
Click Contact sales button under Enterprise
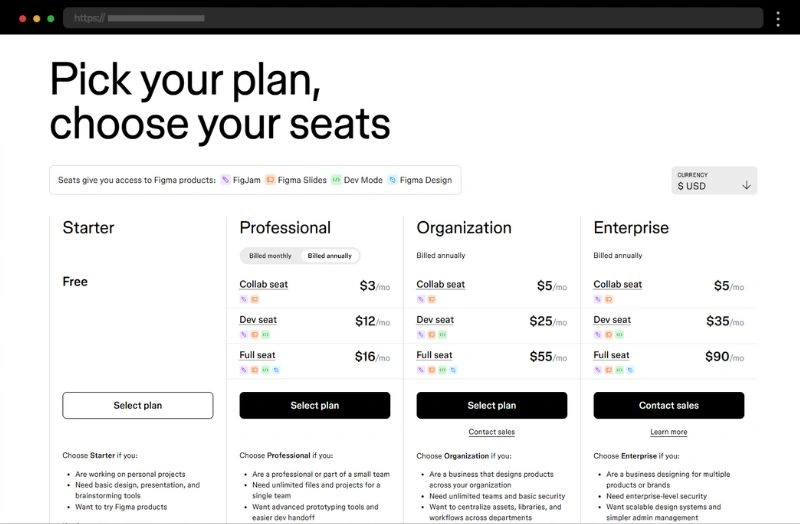click(x=668, y=406)
